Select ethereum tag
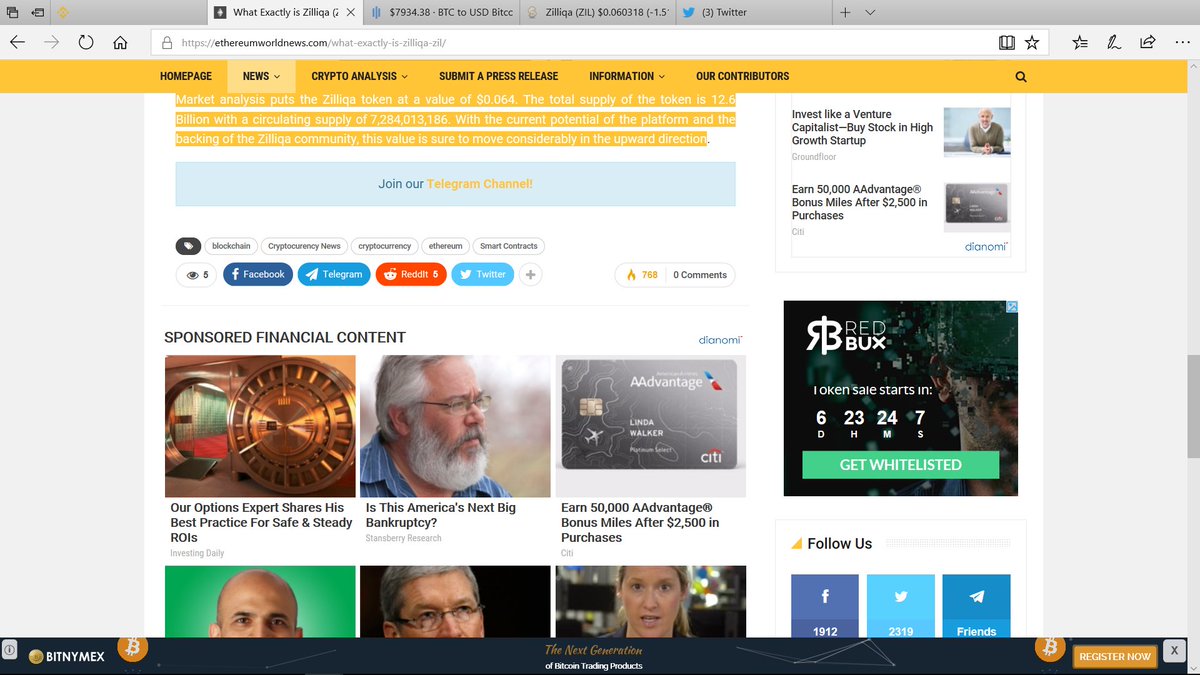1200x675 pixels. [446, 246]
